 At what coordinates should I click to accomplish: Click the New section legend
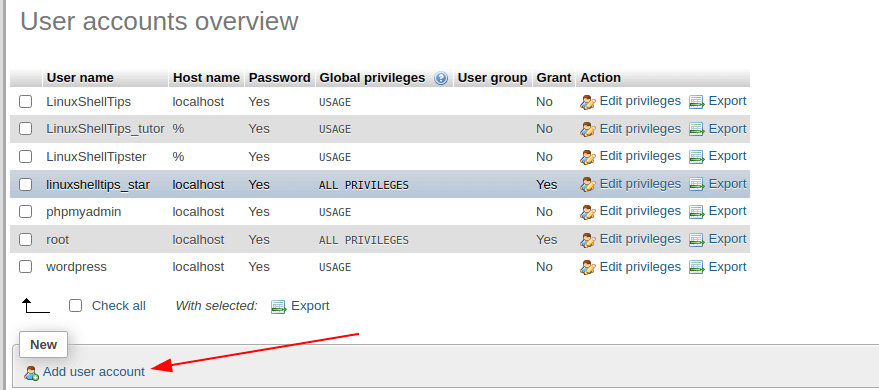click(43, 345)
